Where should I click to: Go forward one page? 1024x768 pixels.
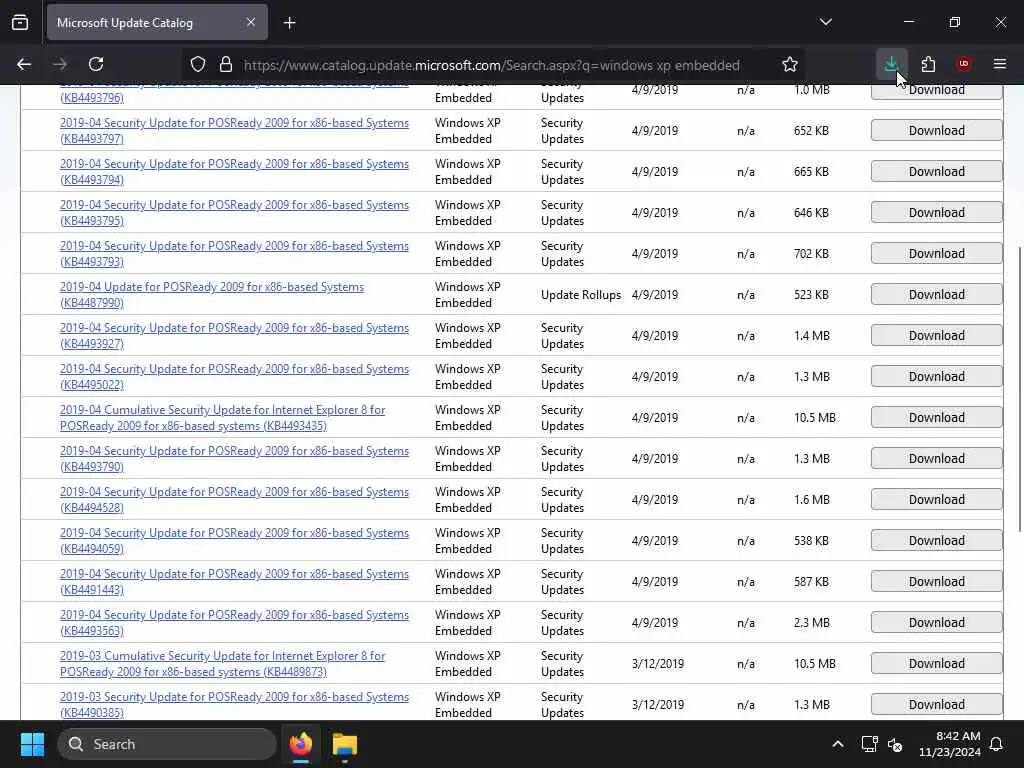(x=60, y=64)
